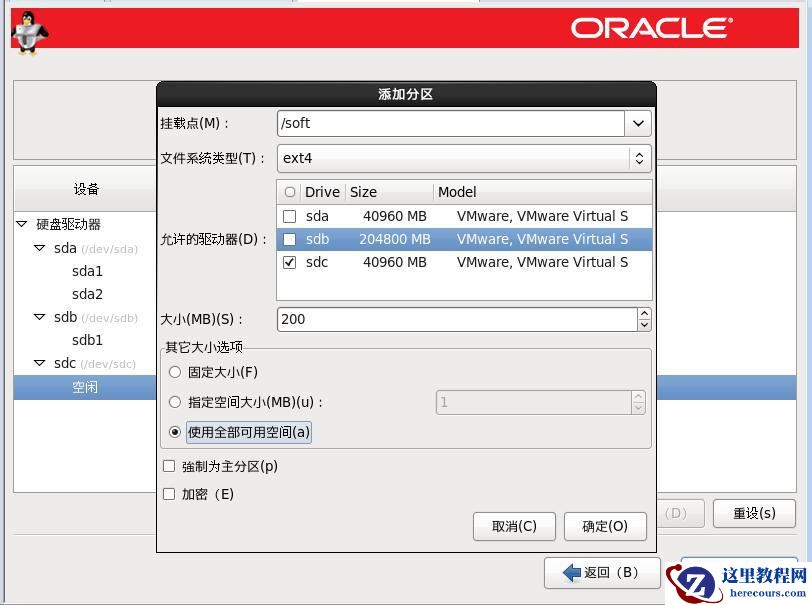Click the size field containing 200
Screen dimensions: 812x605
[457, 319]
